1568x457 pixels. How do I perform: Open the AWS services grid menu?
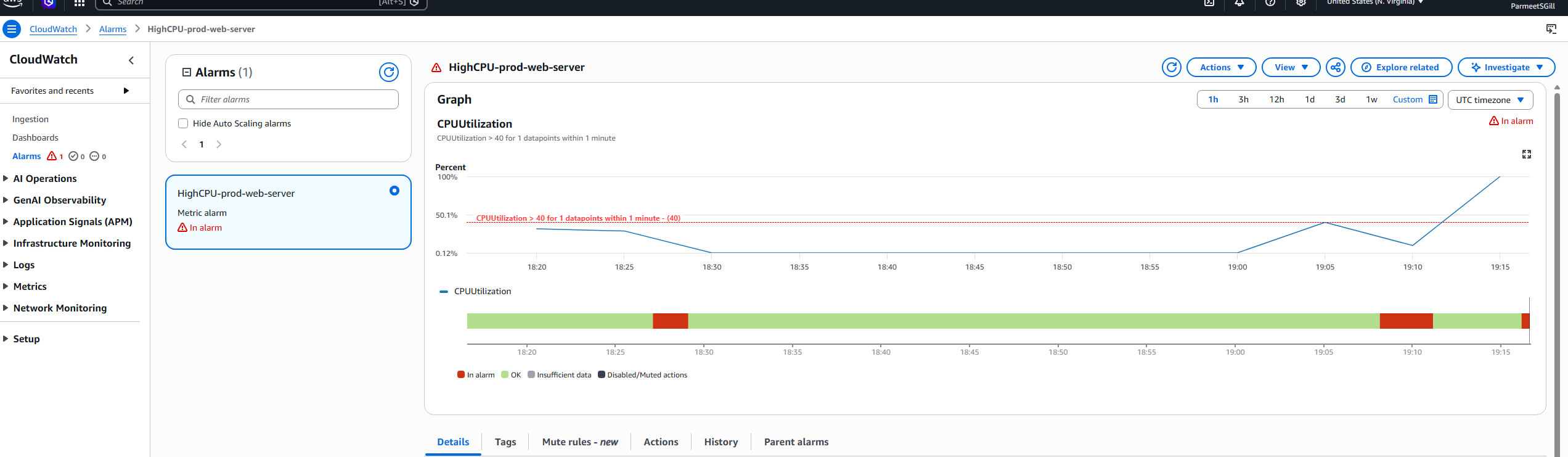click(79, 4)
